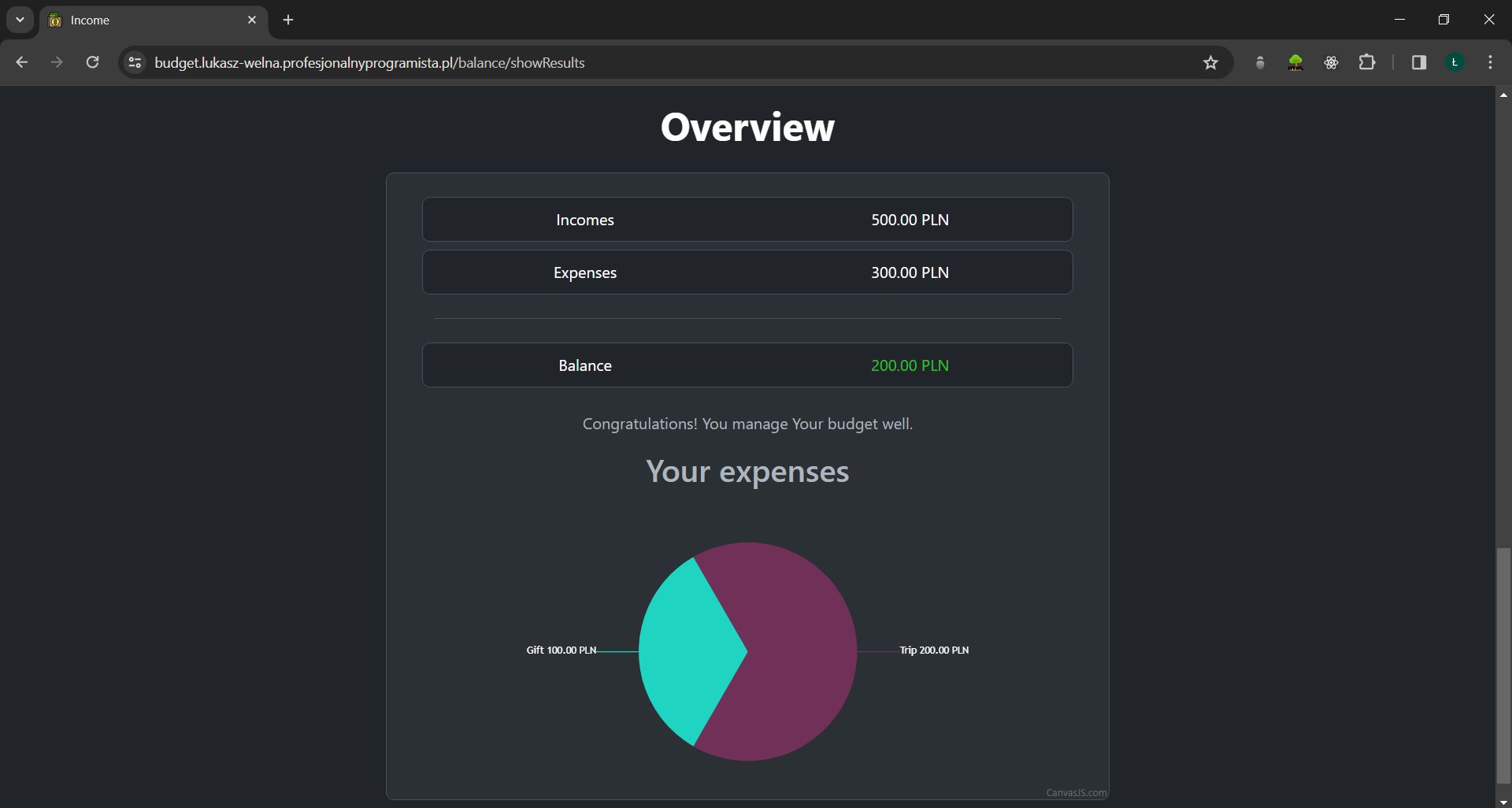Close the Income tab

click(x=252, y=20)
